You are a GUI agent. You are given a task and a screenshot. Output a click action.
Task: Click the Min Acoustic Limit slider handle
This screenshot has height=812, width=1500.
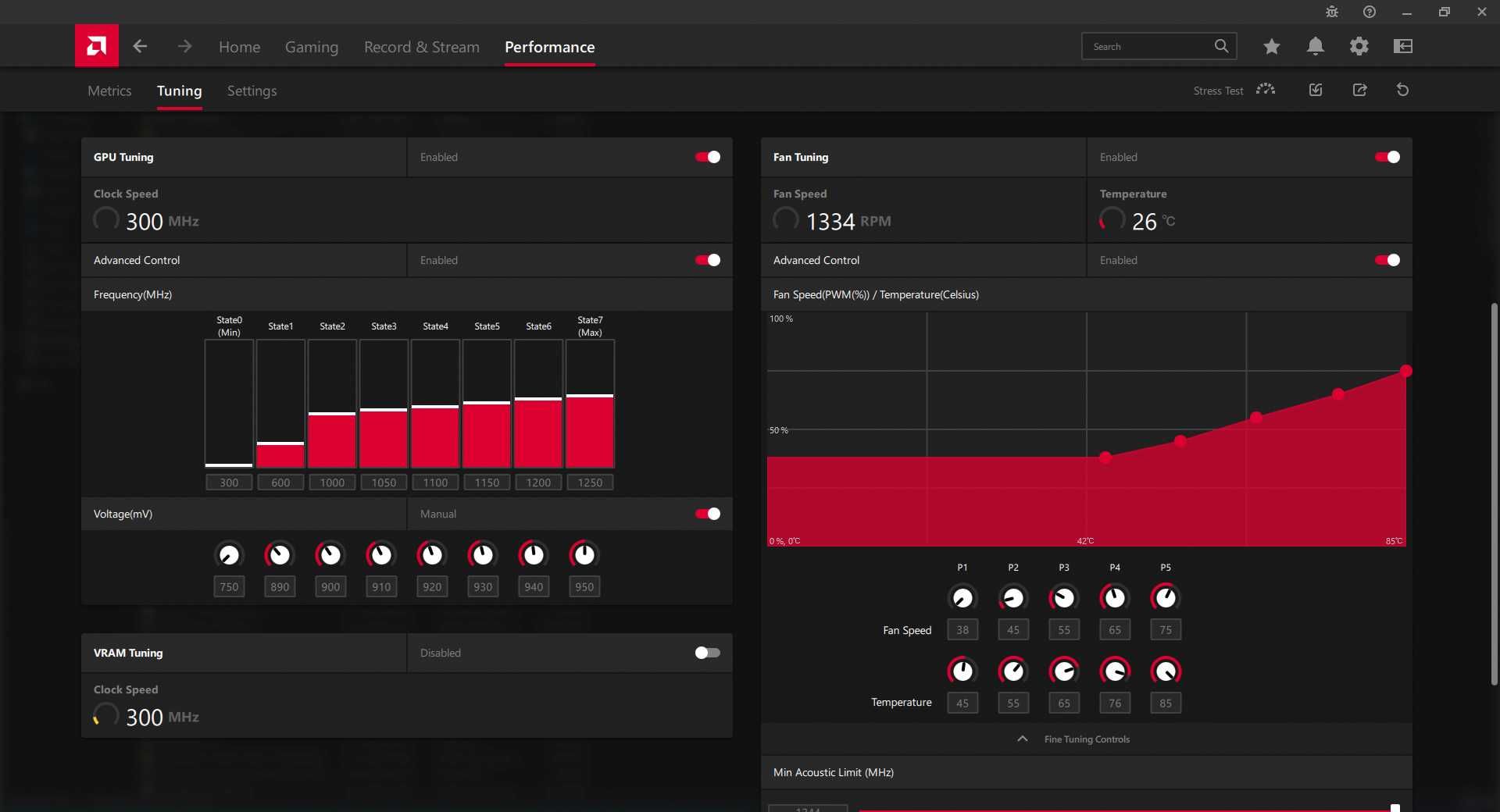1395,808
